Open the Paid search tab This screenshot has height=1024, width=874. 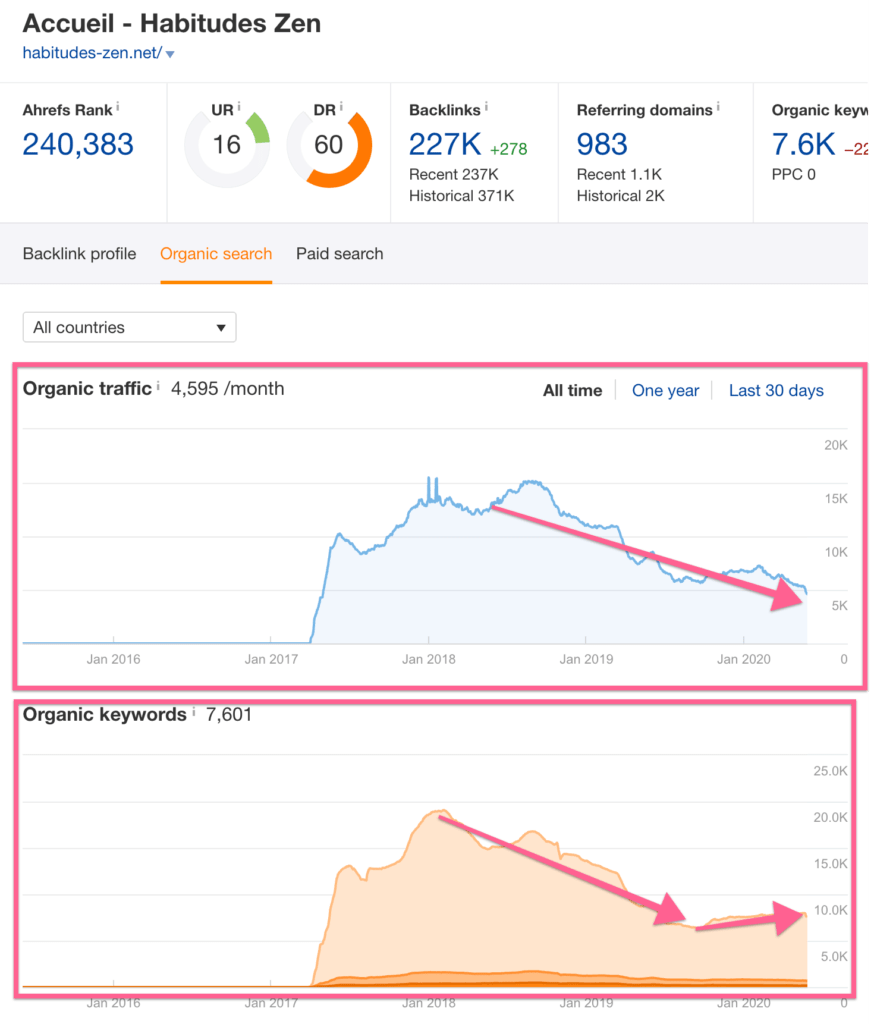[x=340, y=253]
